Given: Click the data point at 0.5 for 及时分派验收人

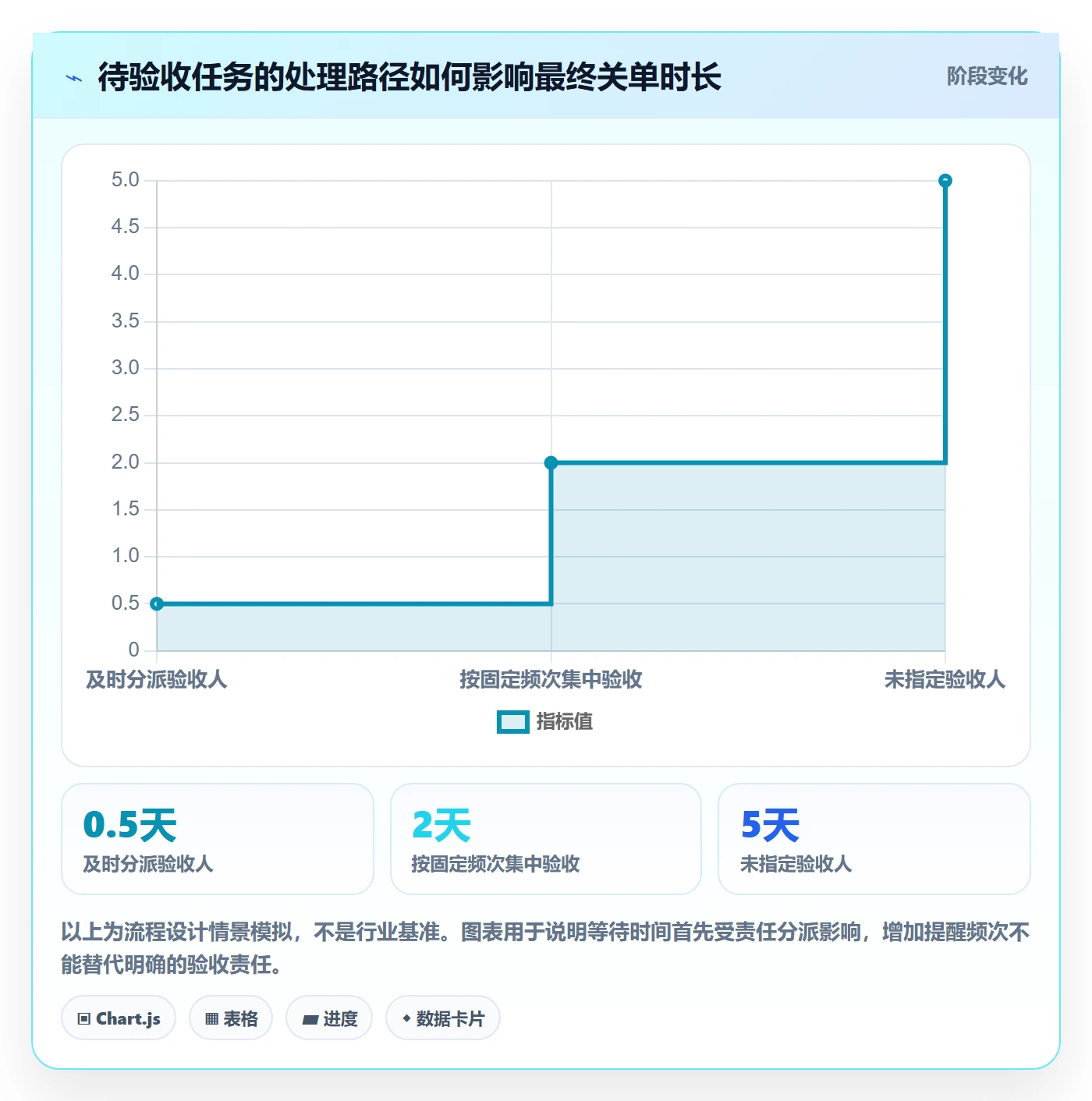Looking at the screenshot, I should point(157,604).
